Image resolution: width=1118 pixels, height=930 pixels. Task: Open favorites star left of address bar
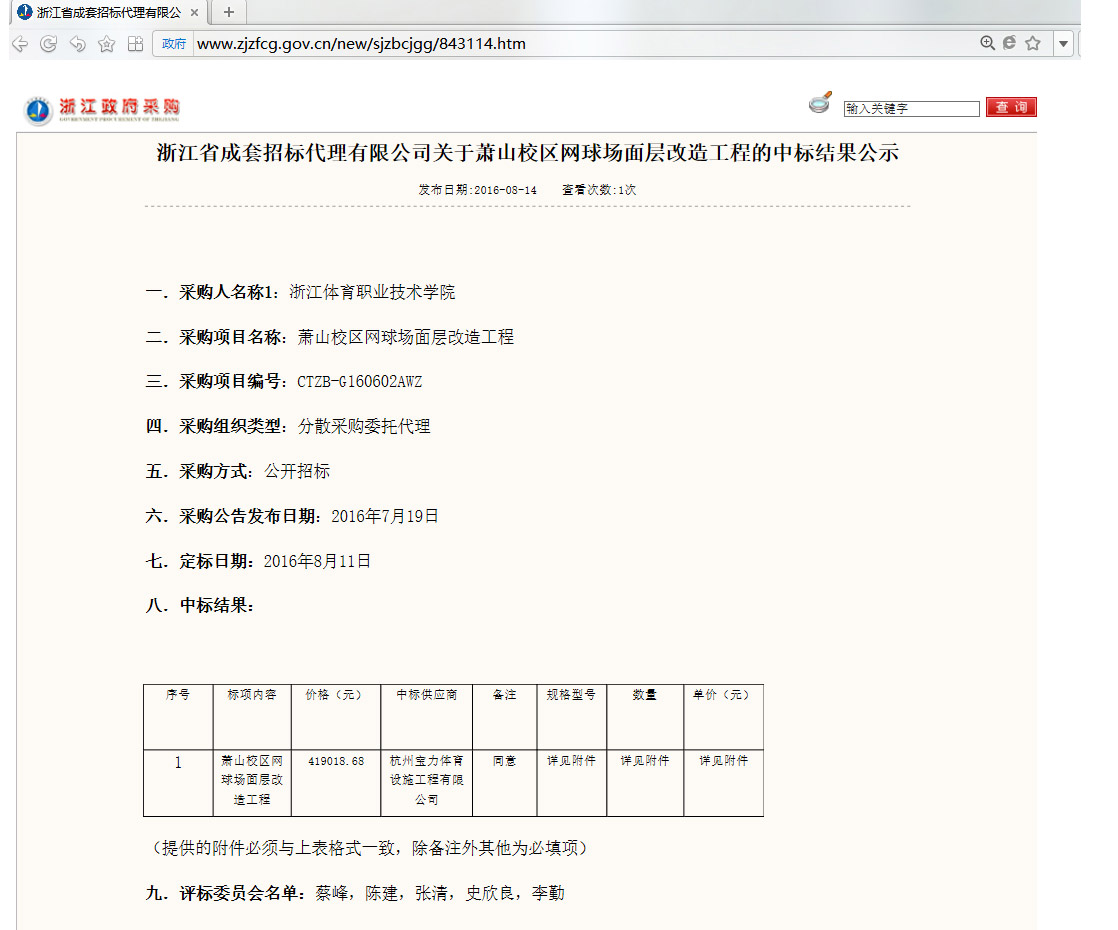click(x=106, y=44)
